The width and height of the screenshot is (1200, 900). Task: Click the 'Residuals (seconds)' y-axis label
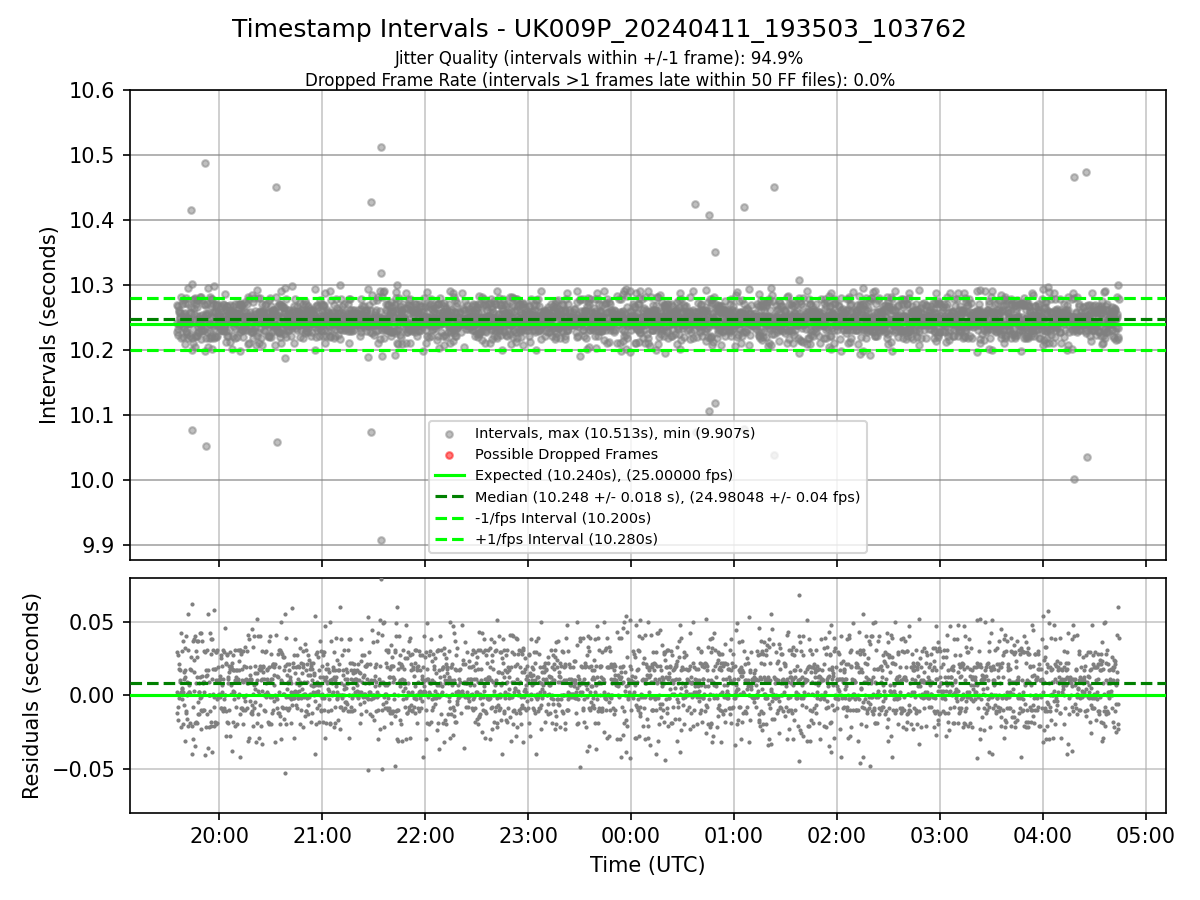click(32, 696)
